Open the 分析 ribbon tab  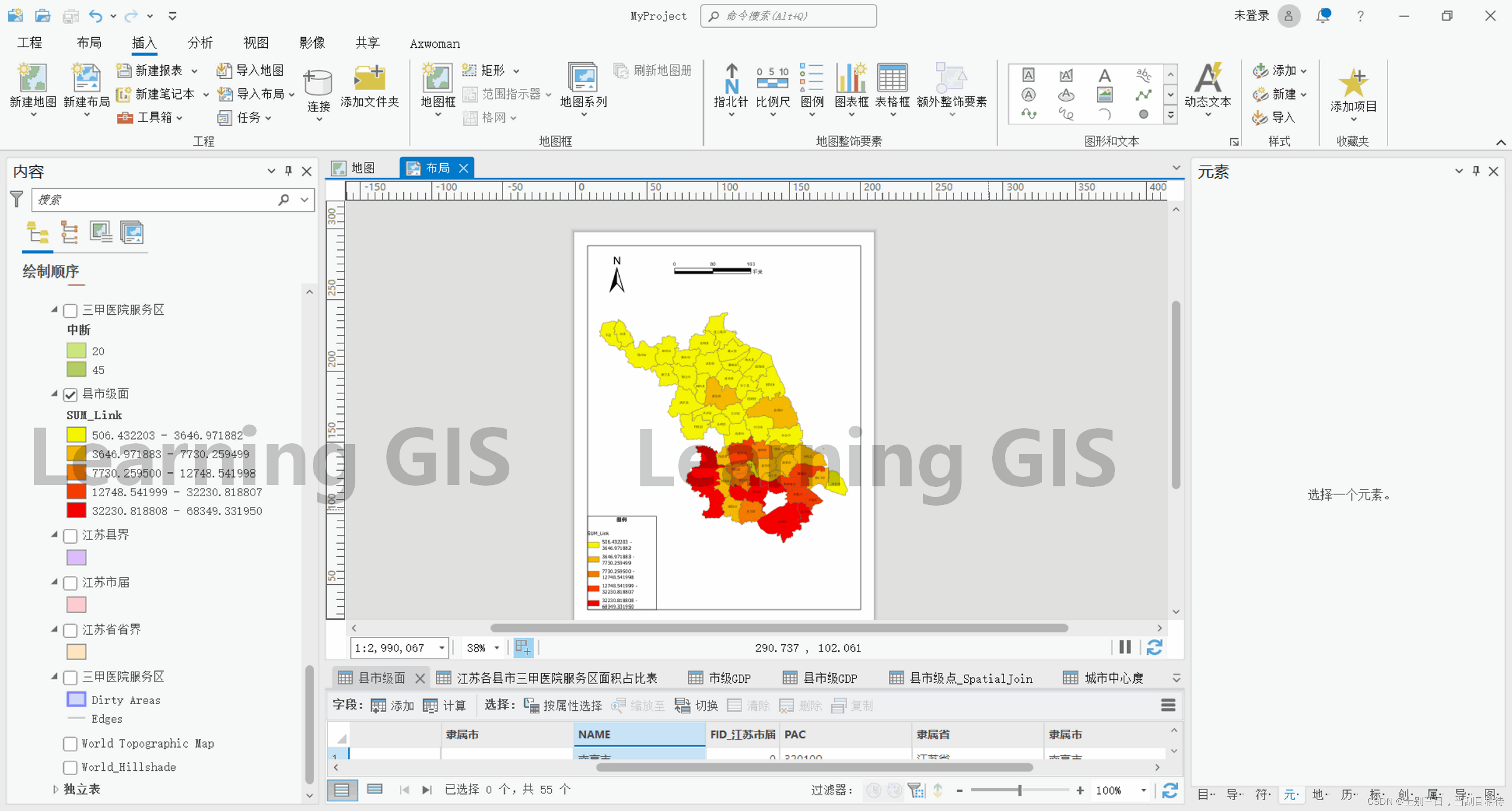pos(200,43)
